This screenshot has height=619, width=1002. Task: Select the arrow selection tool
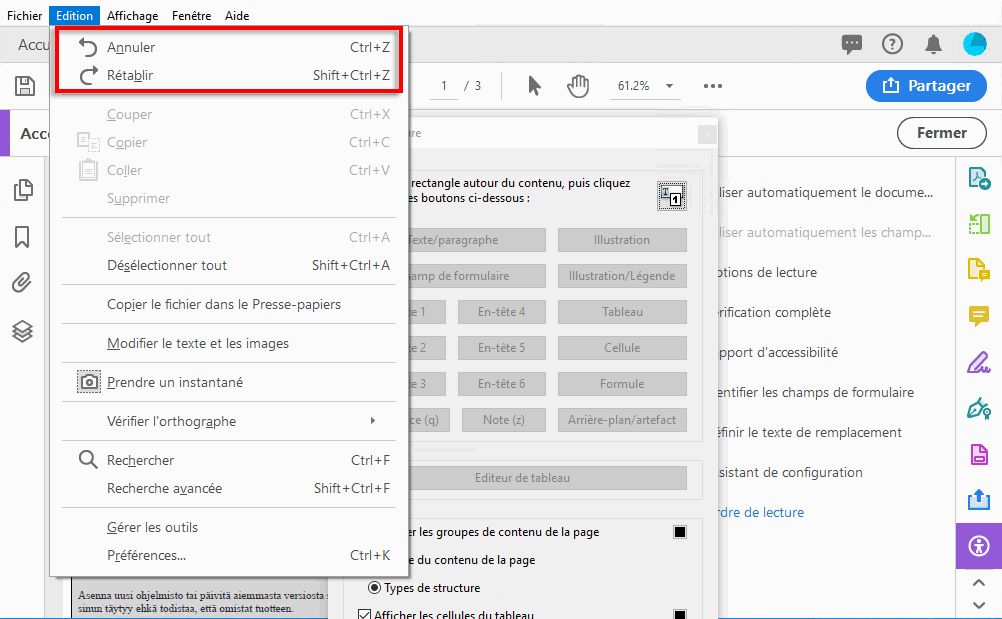[x=534, y=86]
